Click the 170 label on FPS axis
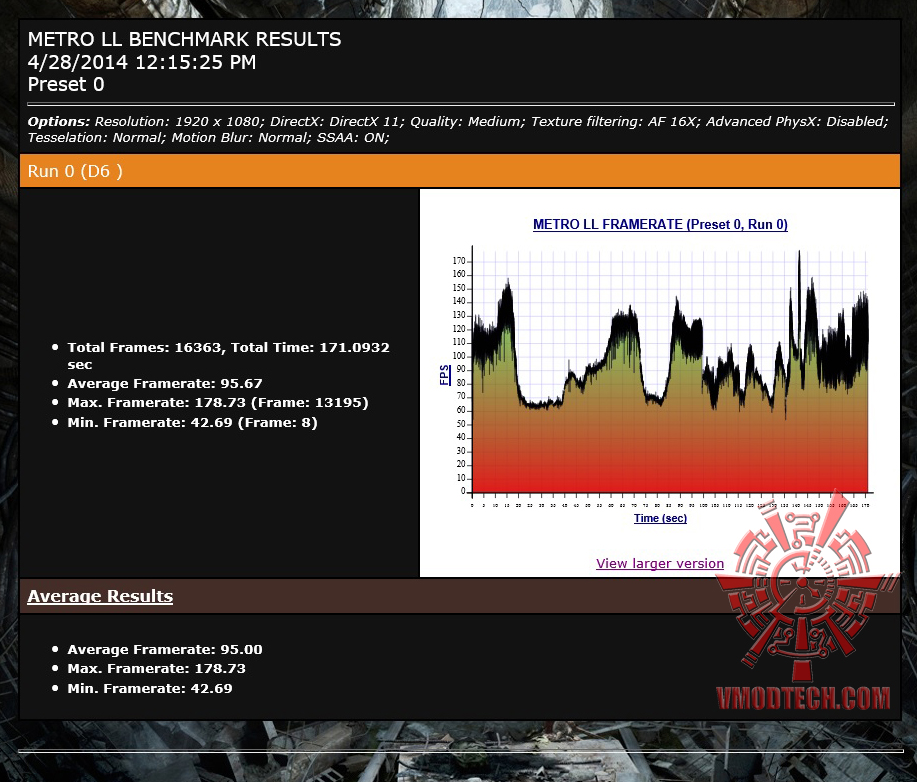 click(x=458, y=261)
